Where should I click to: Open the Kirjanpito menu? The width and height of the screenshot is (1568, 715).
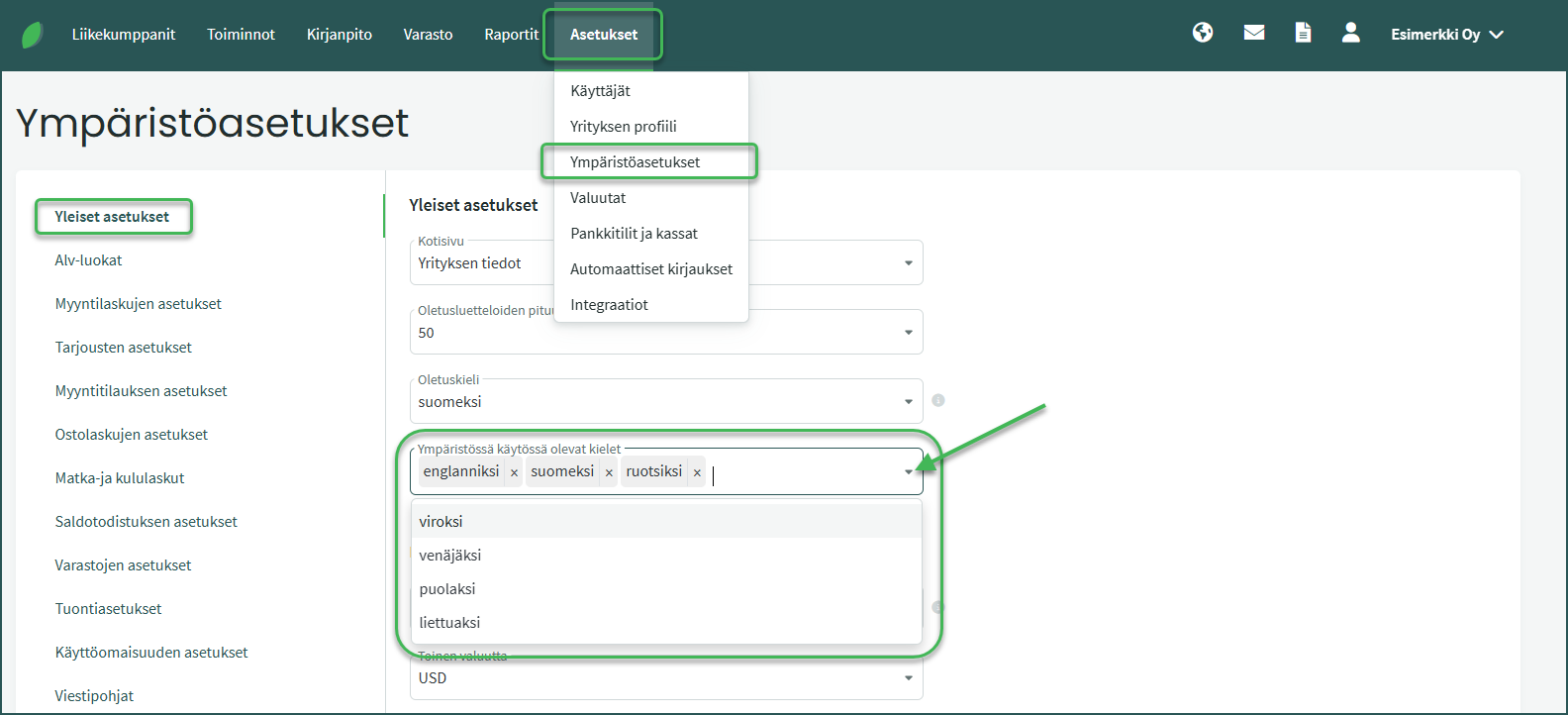click(x=340, y=35)
